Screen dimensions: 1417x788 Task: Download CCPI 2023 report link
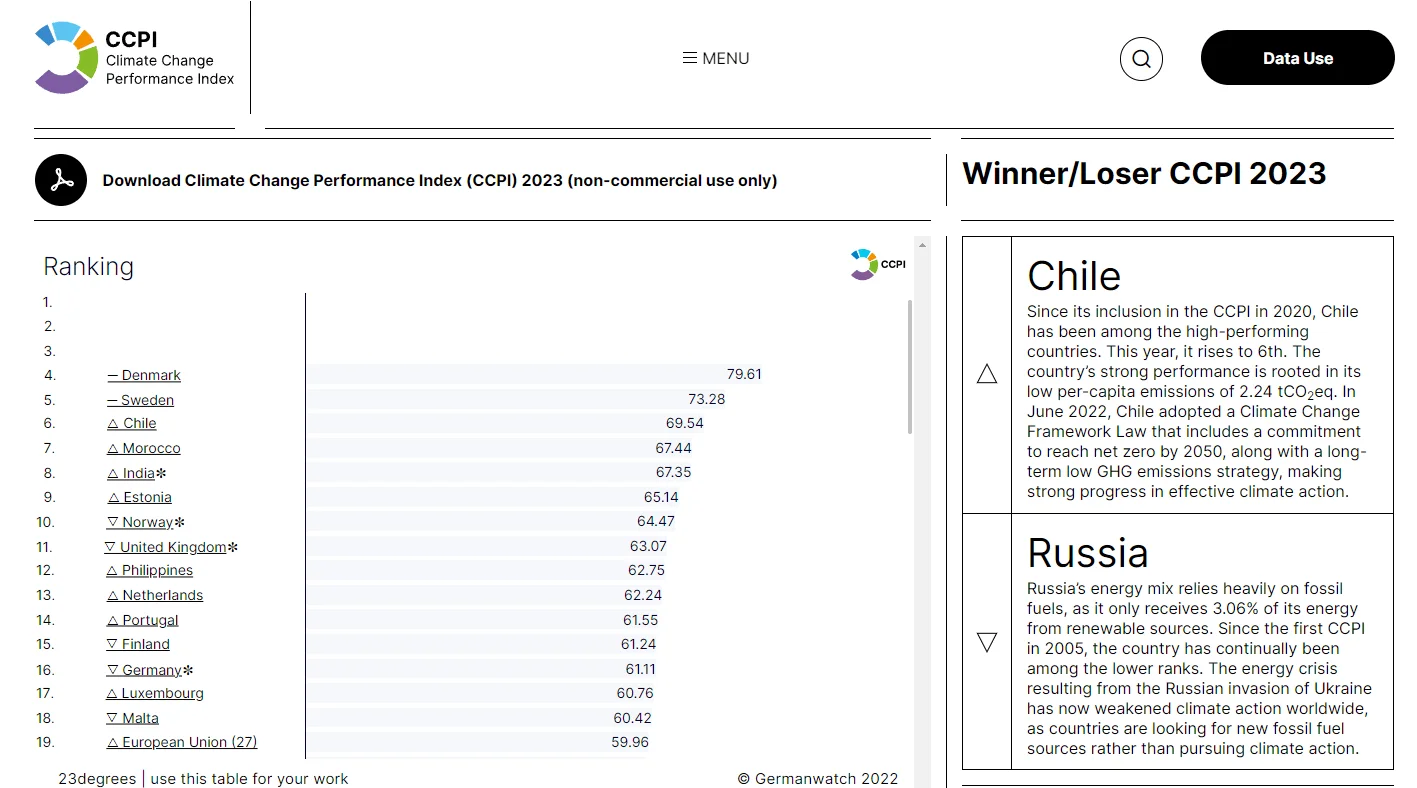[440, 181]
